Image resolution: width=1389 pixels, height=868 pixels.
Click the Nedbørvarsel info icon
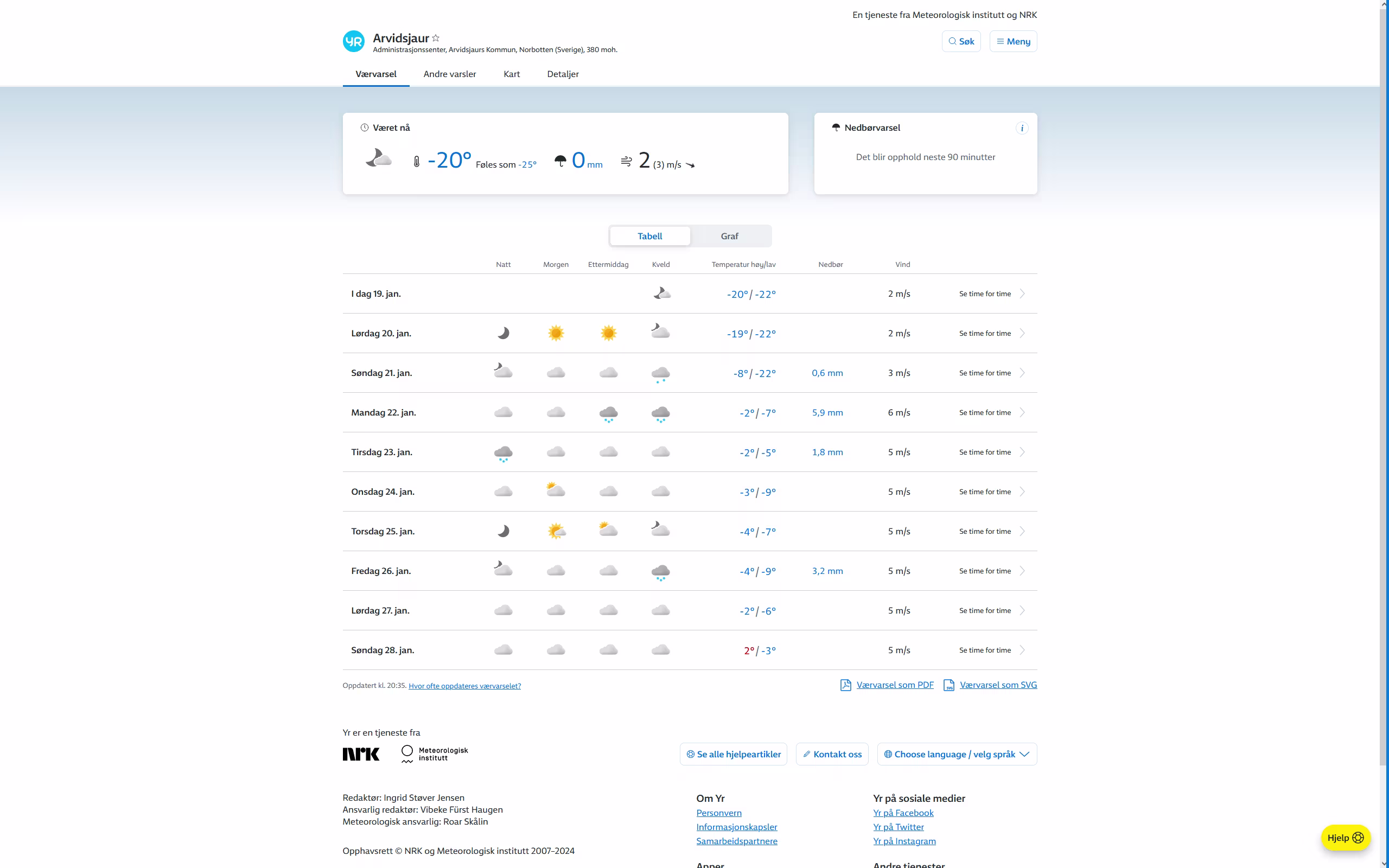coord(1022,128)
